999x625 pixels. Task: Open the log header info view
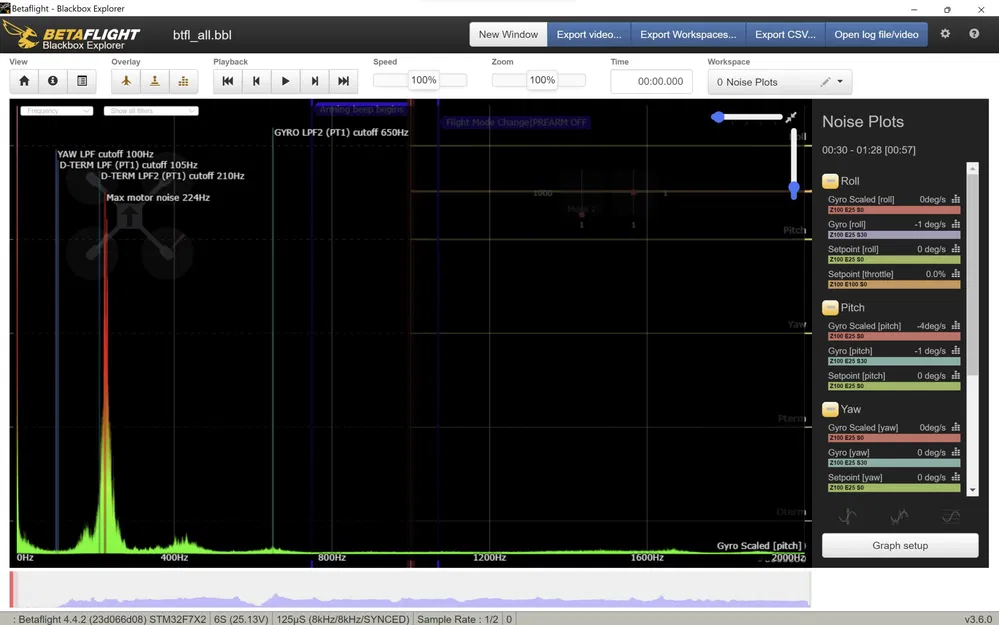coord(53,81)
